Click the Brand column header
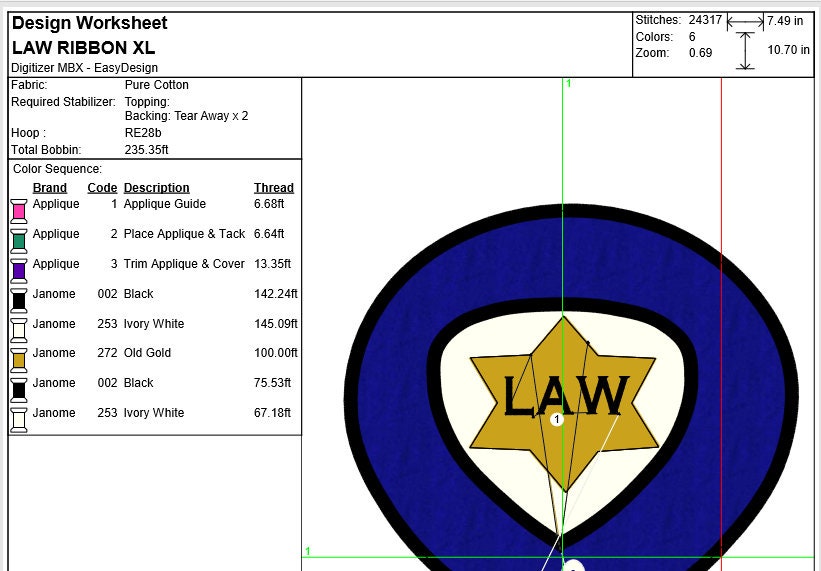Image resolution: width=821 pixels, height=571 pixels. click(x=50, y=188)
